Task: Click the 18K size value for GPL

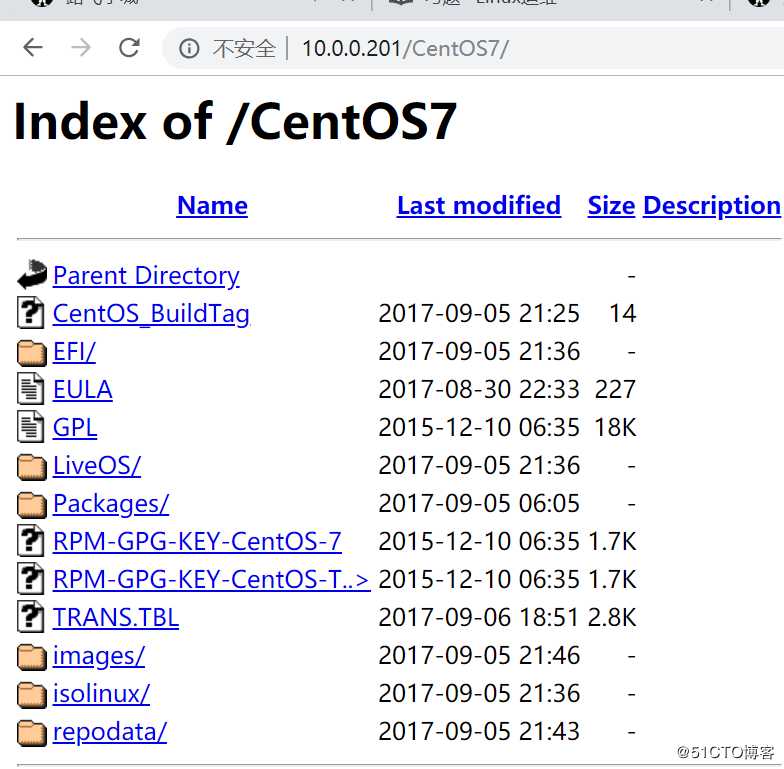Action: pyautogui.click(x=615, y=428)
